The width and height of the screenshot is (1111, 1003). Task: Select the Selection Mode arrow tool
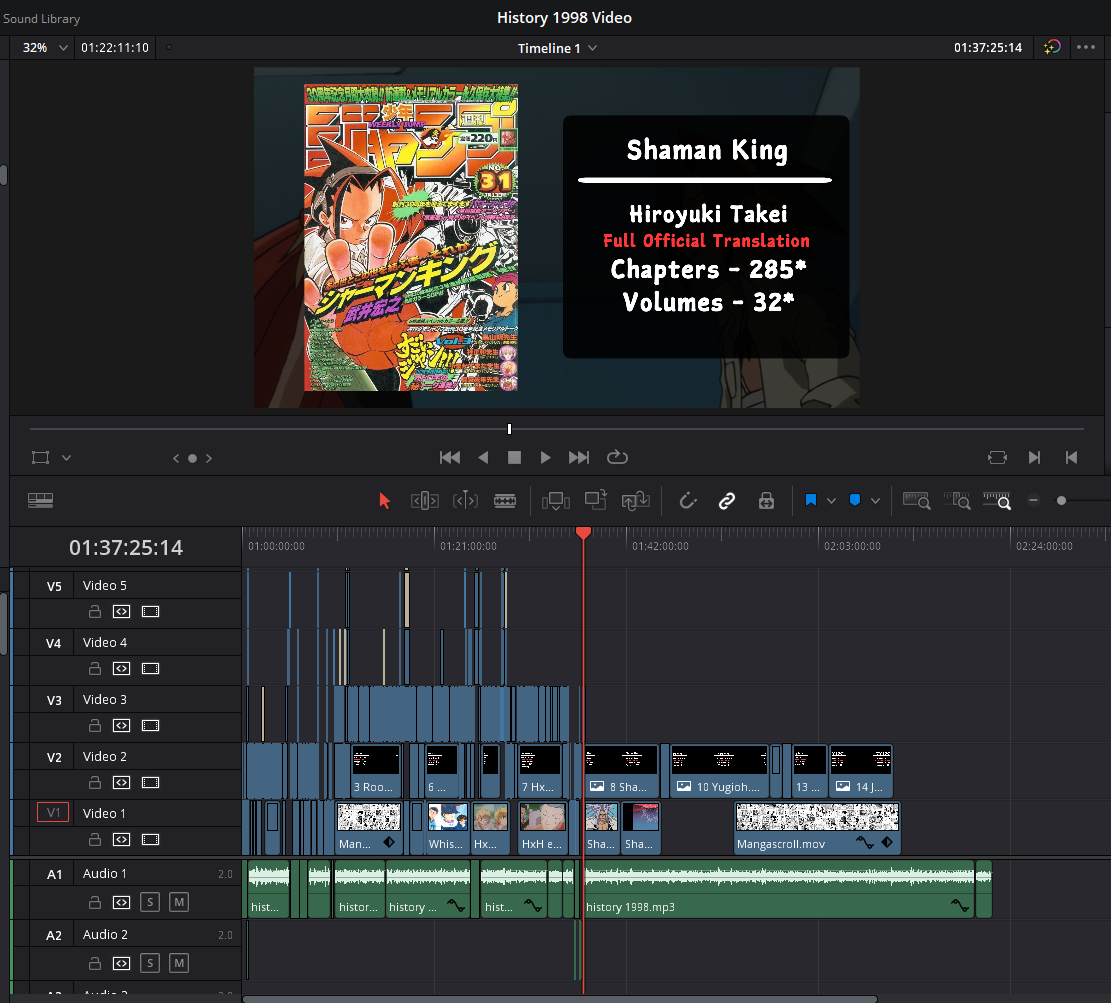pos(385,501)
